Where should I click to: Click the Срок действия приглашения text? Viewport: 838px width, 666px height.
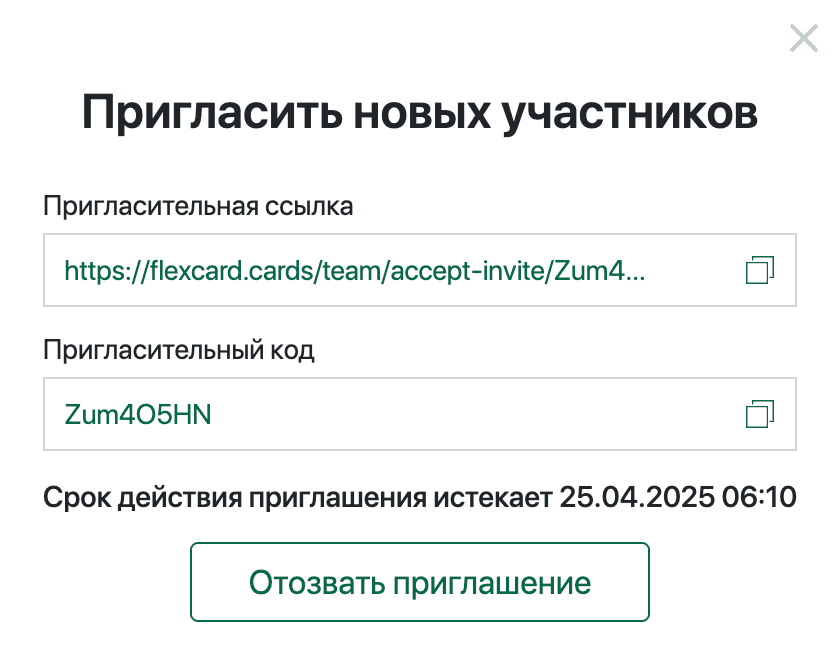tap(235, 498)
